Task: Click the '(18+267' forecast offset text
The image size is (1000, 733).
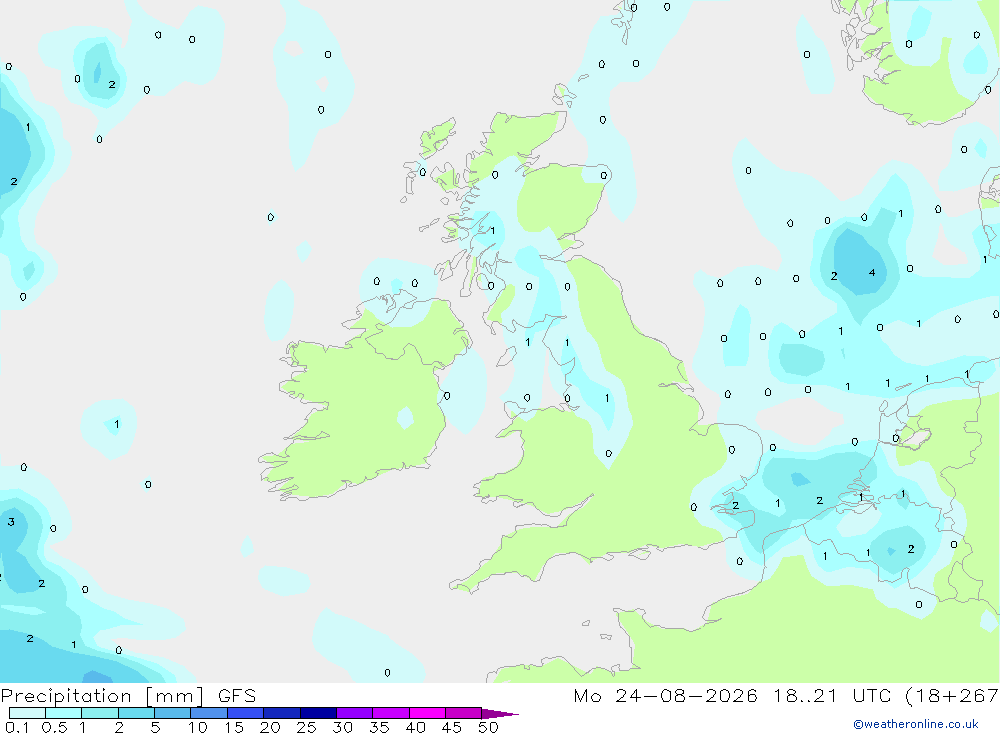Action: pos(953,696)
